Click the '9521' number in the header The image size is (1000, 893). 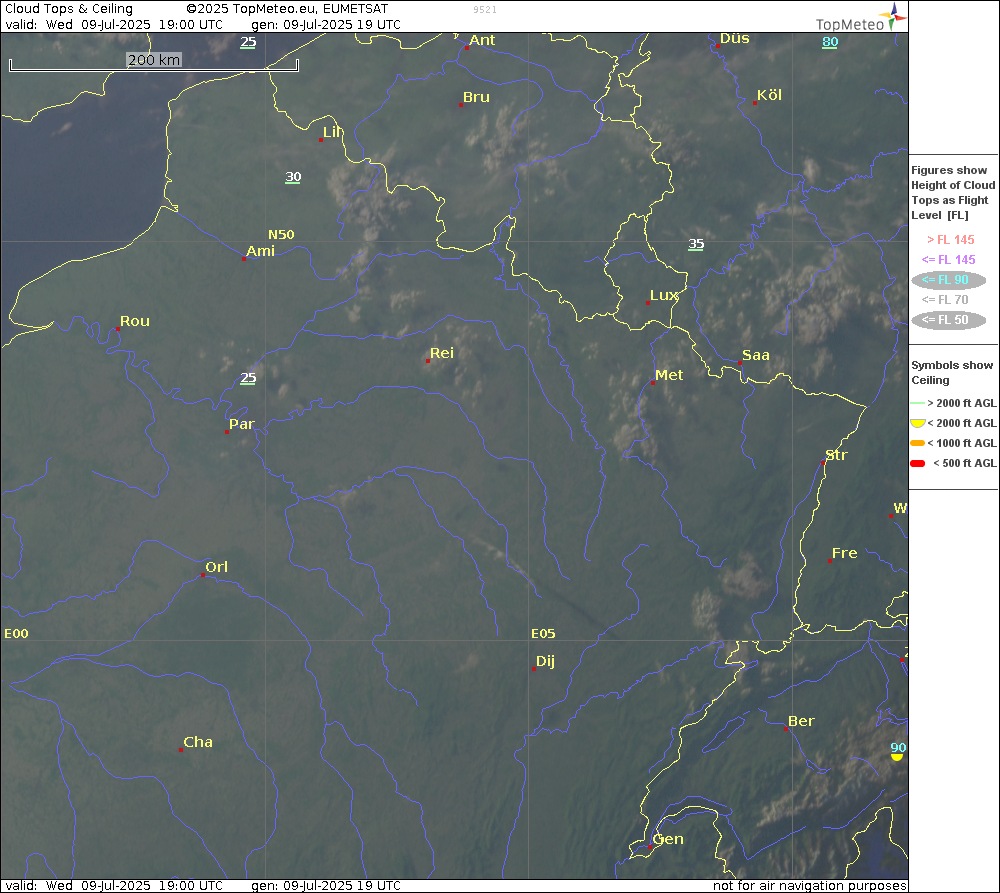tap(485, 10)
